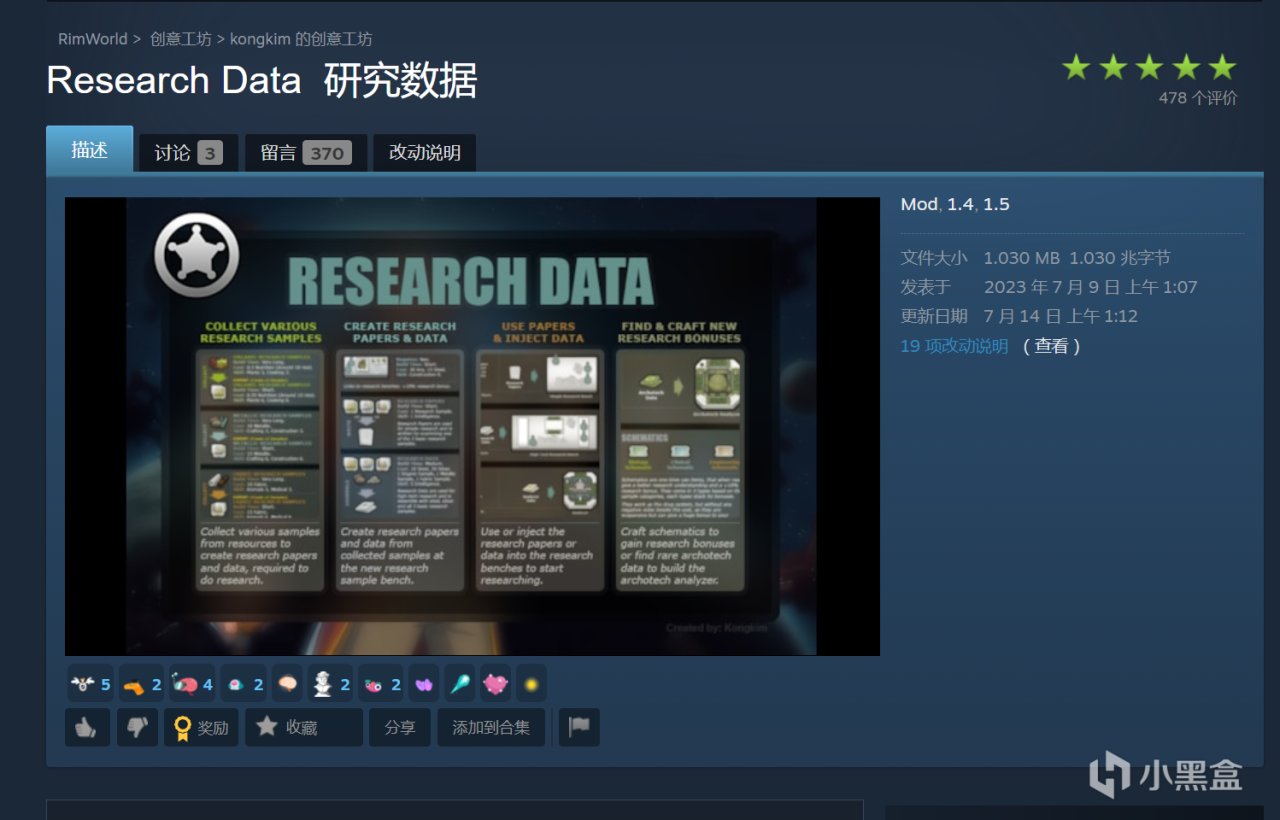Screen dimensions: 1280x820
Task: Click the thumbs-up rate button
Action: [88, 727]
